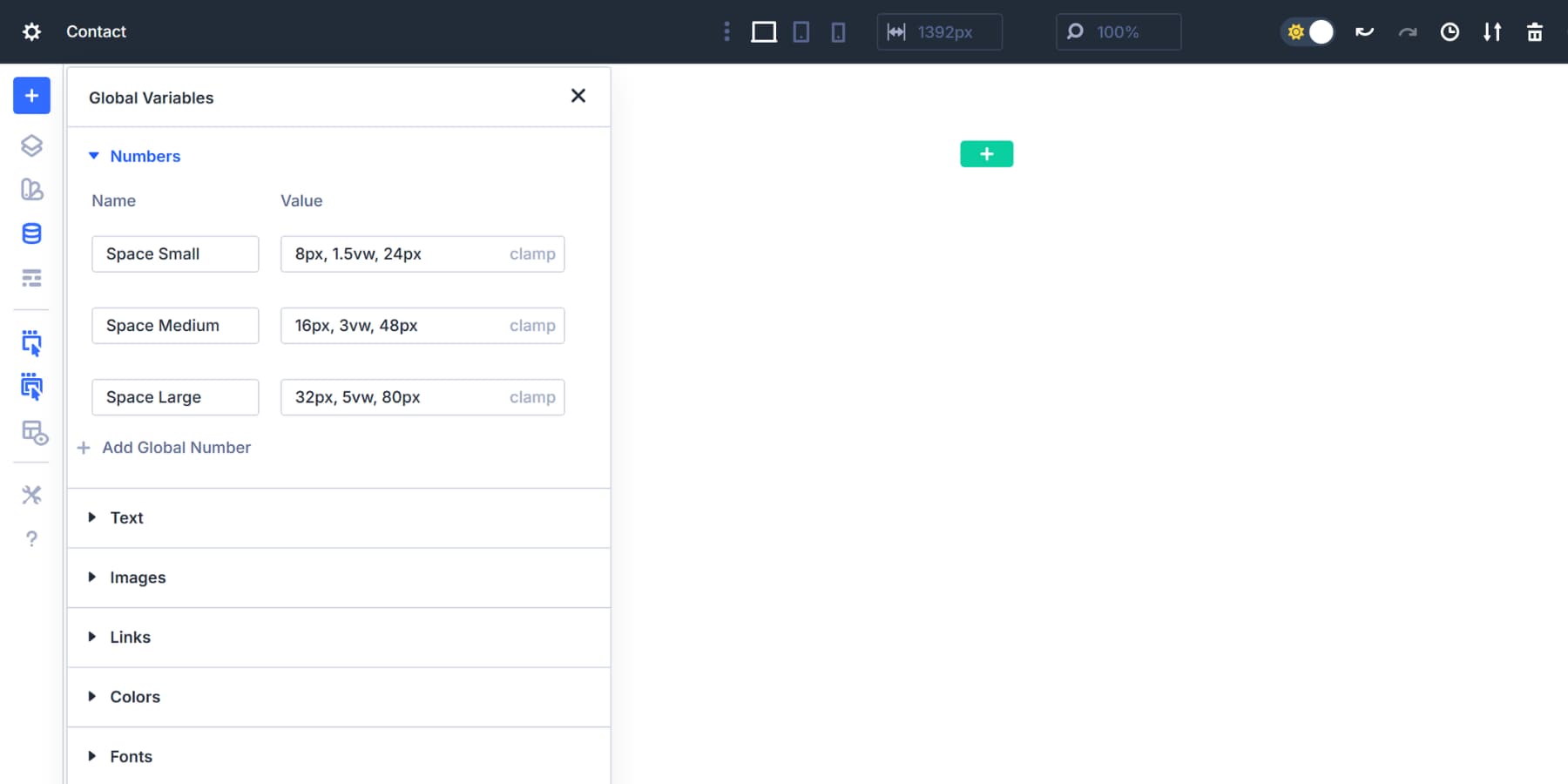Expand the Images section
The image size is (1568, 784).
point(138,577)
